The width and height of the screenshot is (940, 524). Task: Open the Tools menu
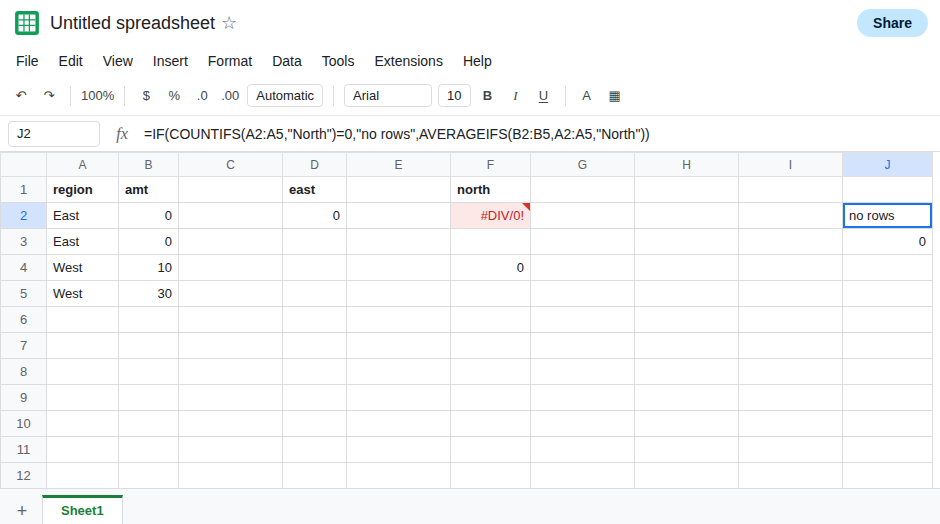point(338,61)
